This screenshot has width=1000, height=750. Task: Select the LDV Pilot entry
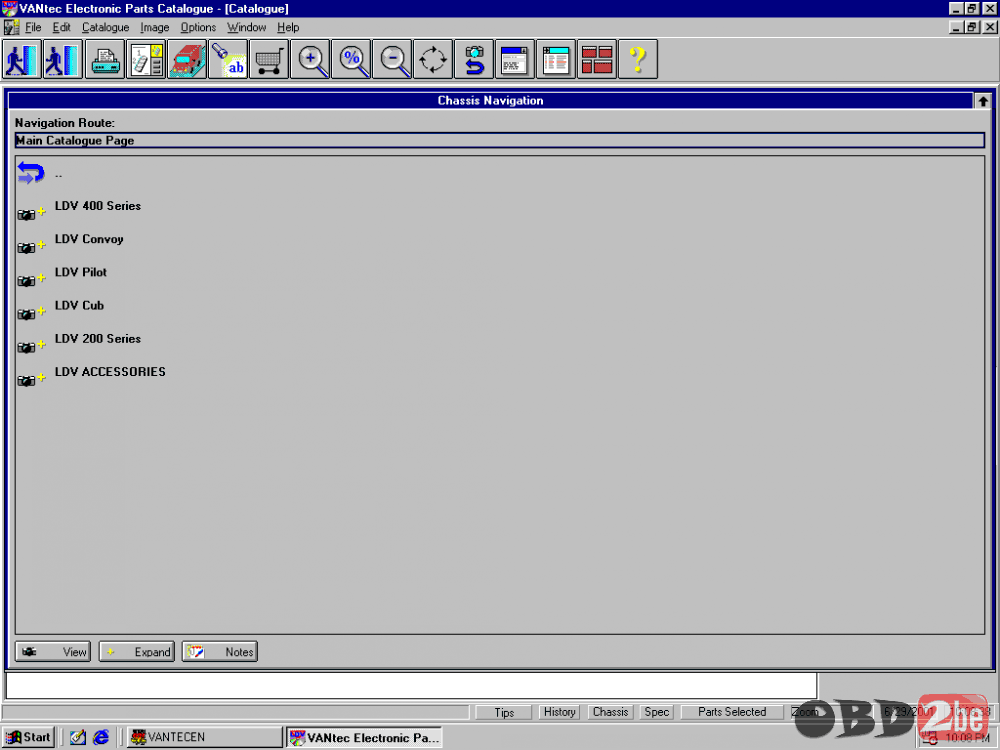(x=81, y=272)
